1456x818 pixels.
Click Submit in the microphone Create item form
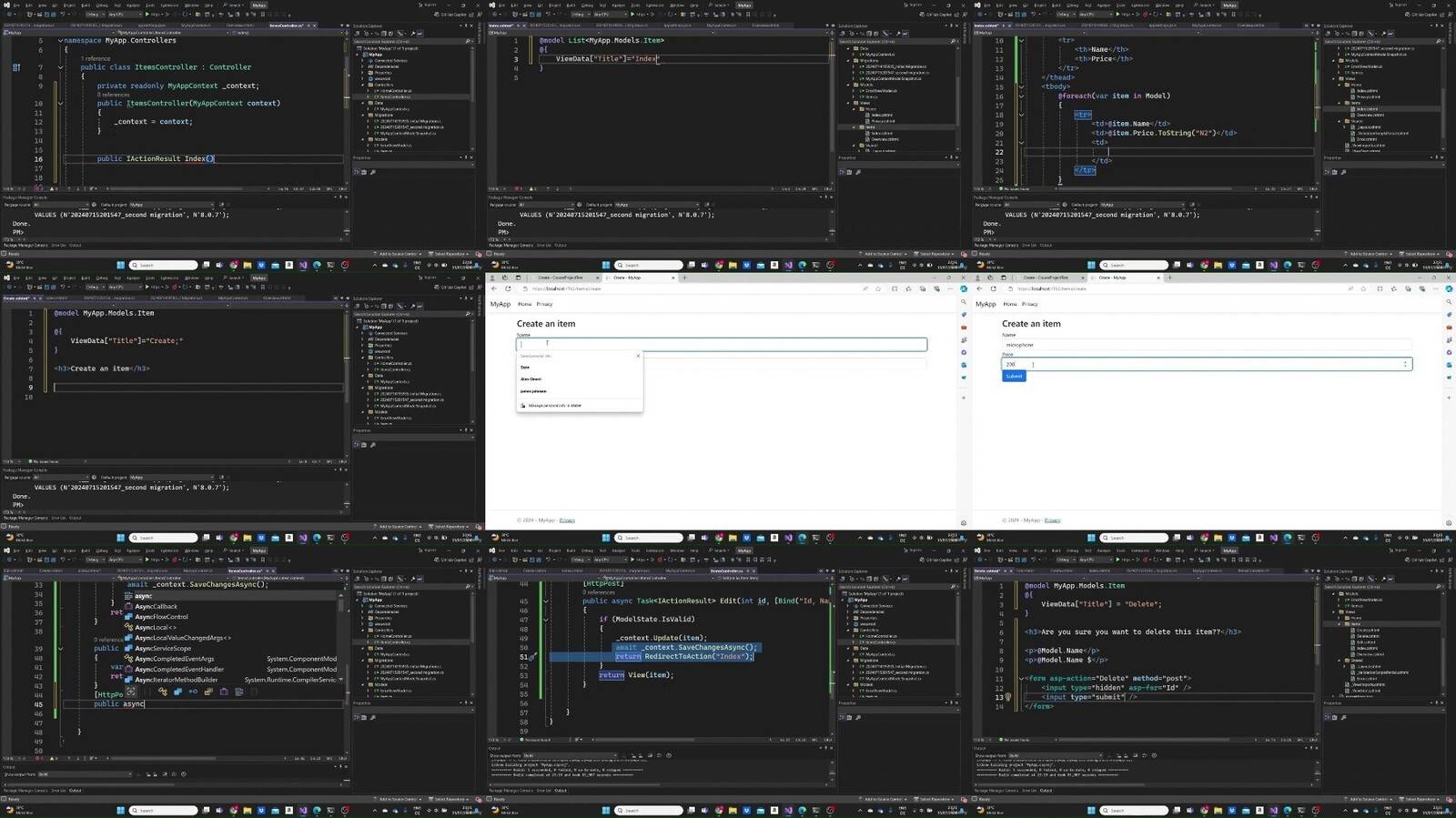[1014, 376]
